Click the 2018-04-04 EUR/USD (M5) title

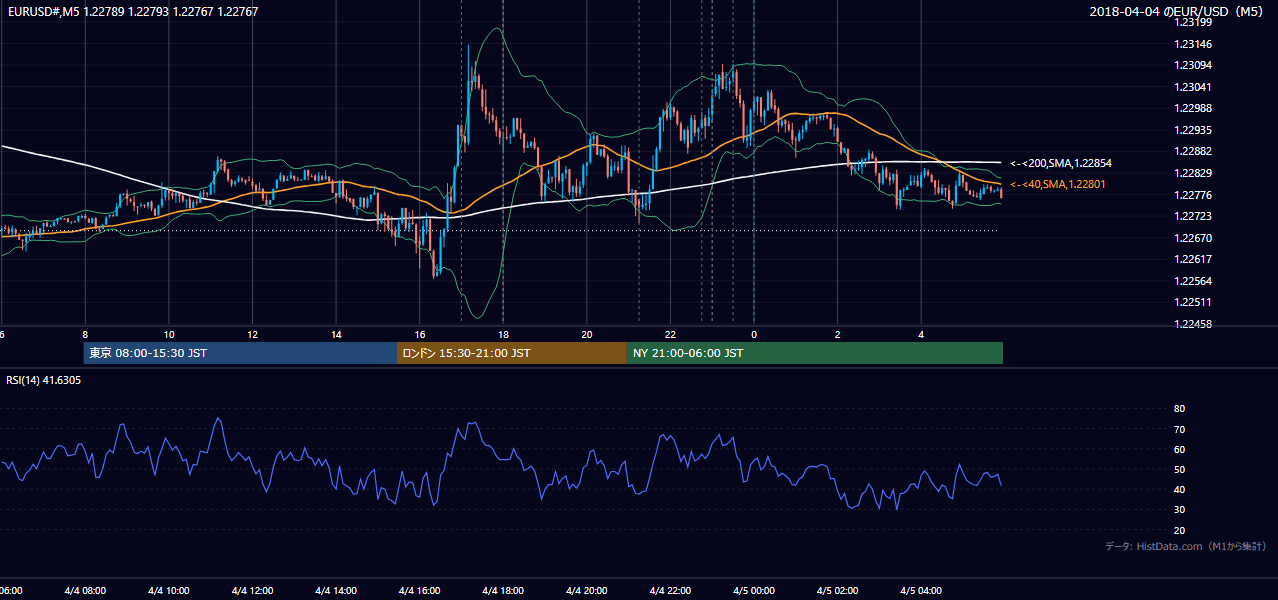1178,12
